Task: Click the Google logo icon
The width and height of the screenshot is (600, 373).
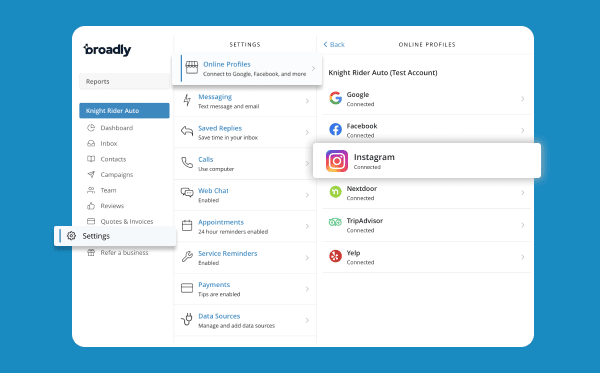Action: pos(335,98)
